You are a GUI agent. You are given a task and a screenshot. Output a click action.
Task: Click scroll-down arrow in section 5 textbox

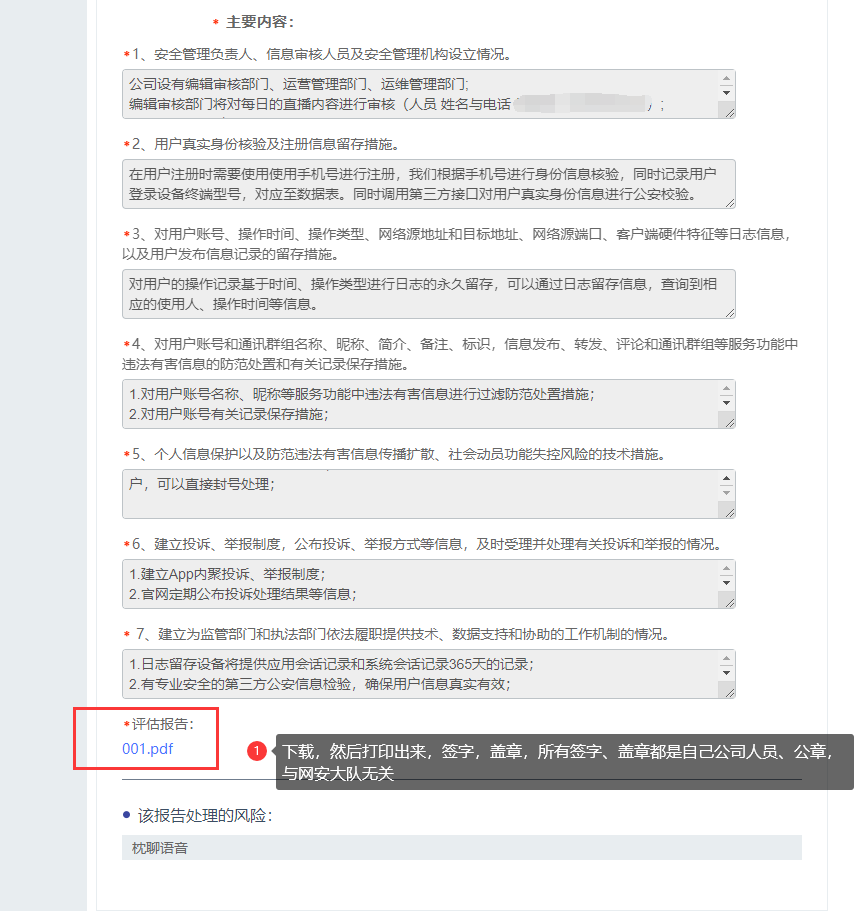(727, 493)
